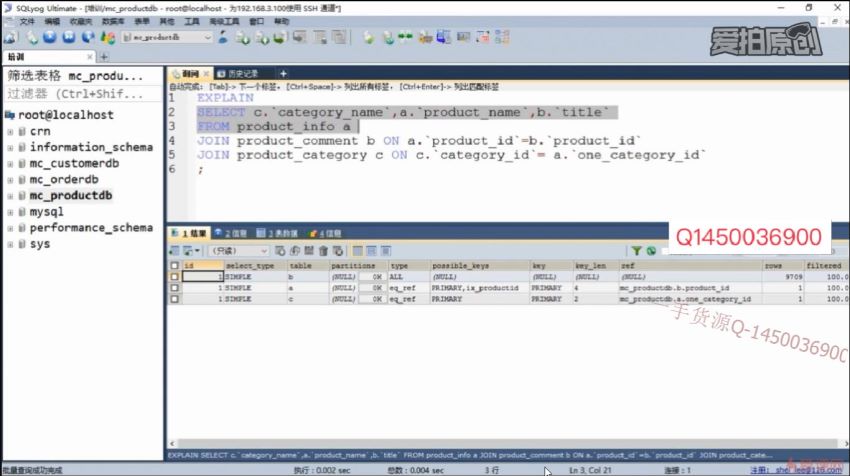Expand the mc_orderdb tree node
Image resolution: width=850 pixels, height=476 pixels.
point(10,180)
